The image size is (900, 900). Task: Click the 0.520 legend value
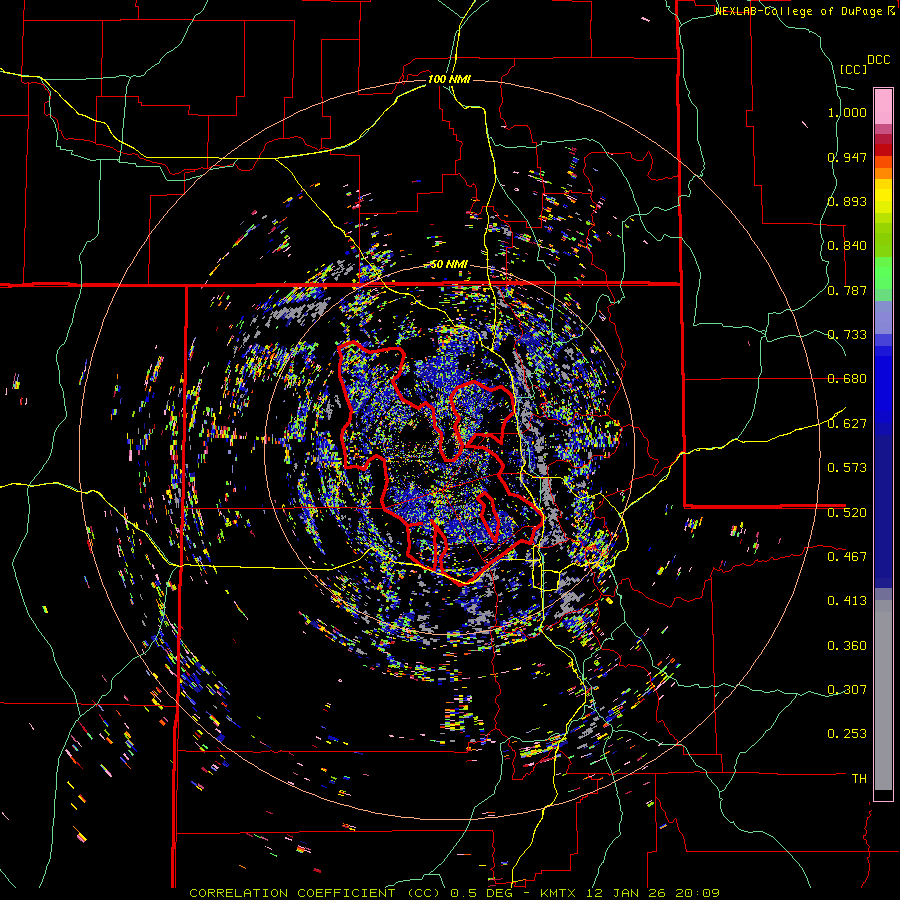click(847, 512)
